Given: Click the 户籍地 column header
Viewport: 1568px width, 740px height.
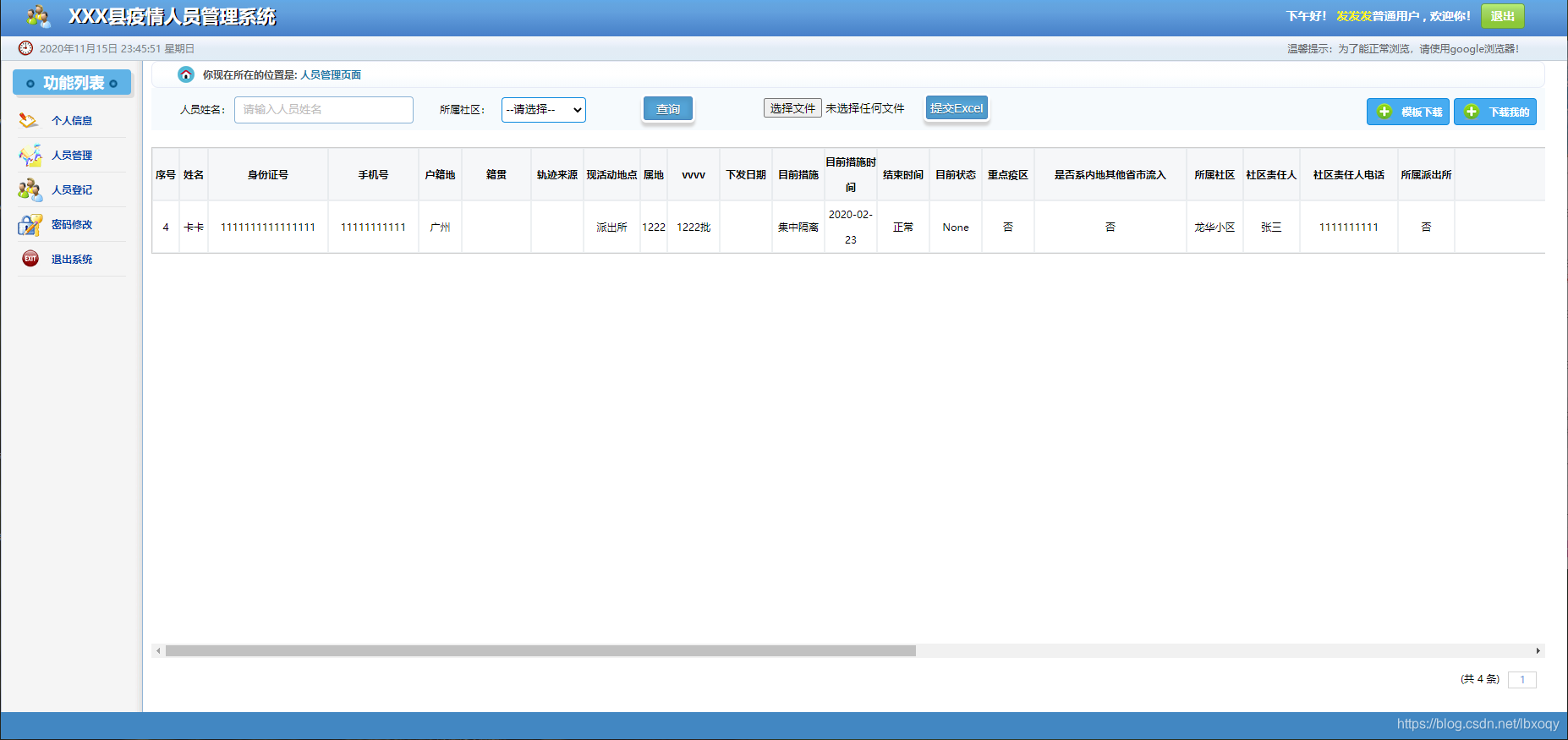Looking at the screenshot, I should point(440,175).
